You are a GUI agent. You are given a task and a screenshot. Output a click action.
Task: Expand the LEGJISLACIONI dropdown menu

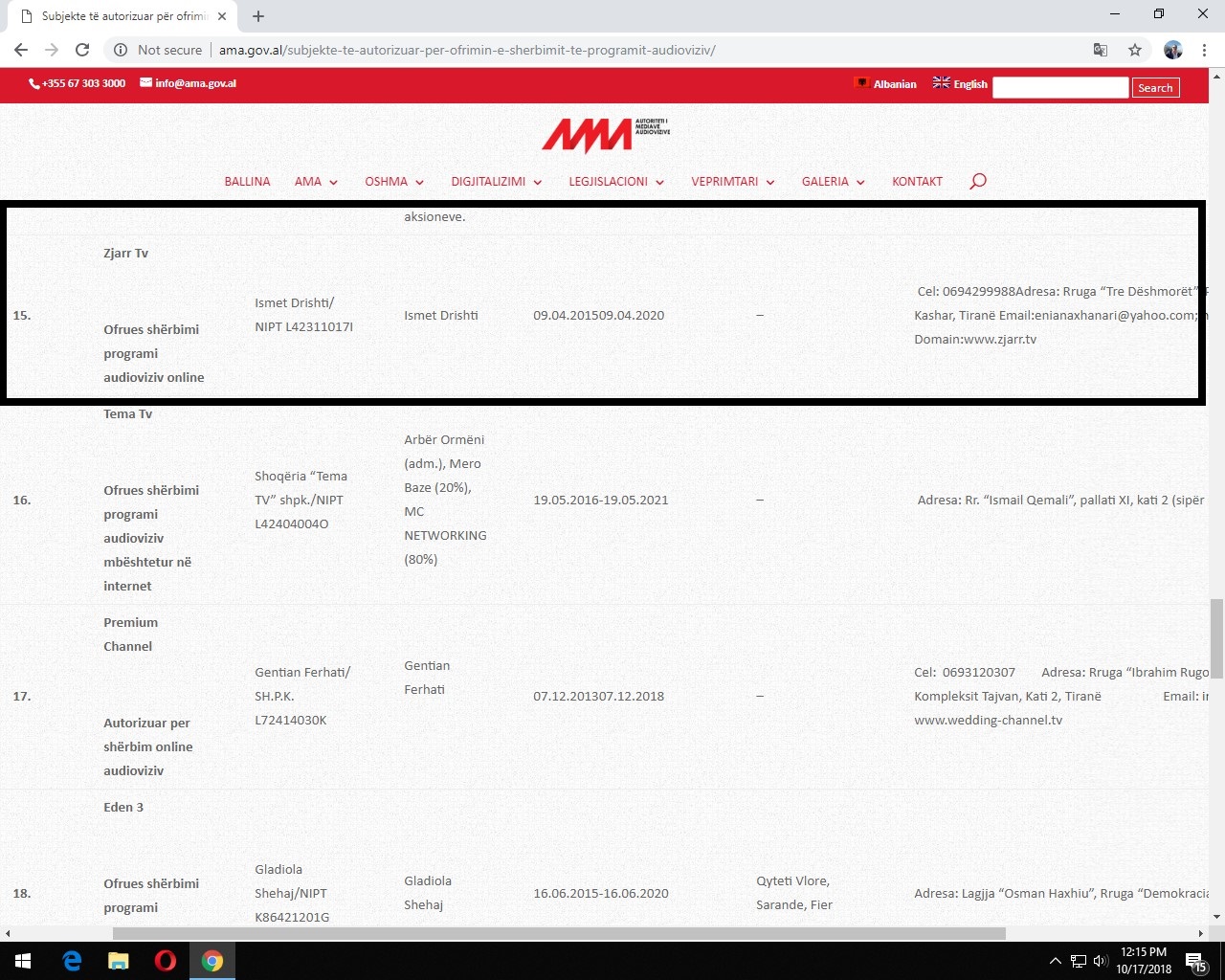616,181
